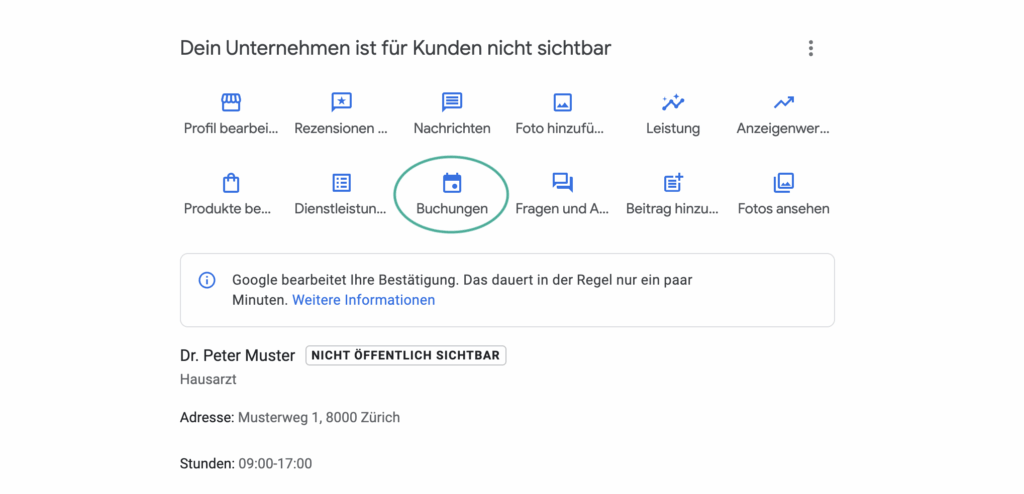Viewport: 1024px width, 494px height.
Task: Click the address Musterweg 1, 8000 Zürich
Action: [x=319, y=417]
